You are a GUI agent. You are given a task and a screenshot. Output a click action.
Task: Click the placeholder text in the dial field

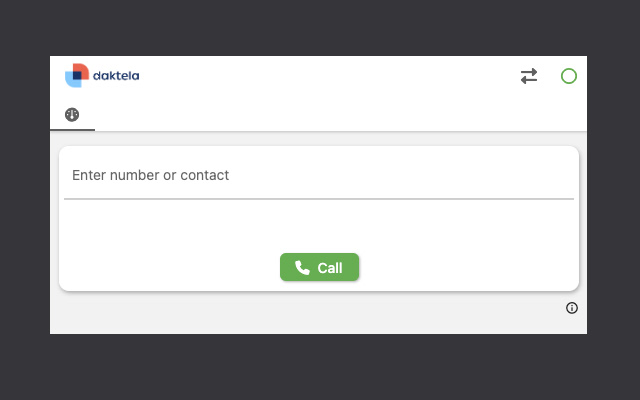tap(150, 176)
